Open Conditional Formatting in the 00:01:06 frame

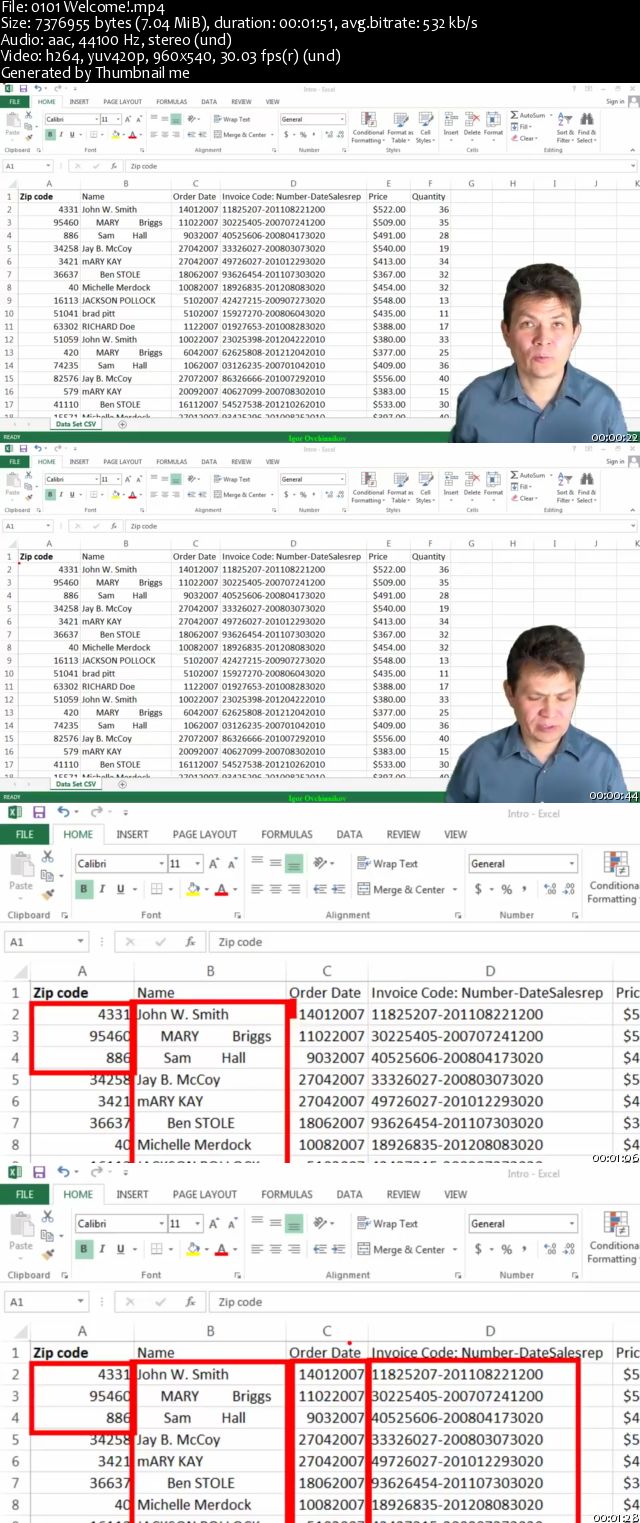[614, 875]
